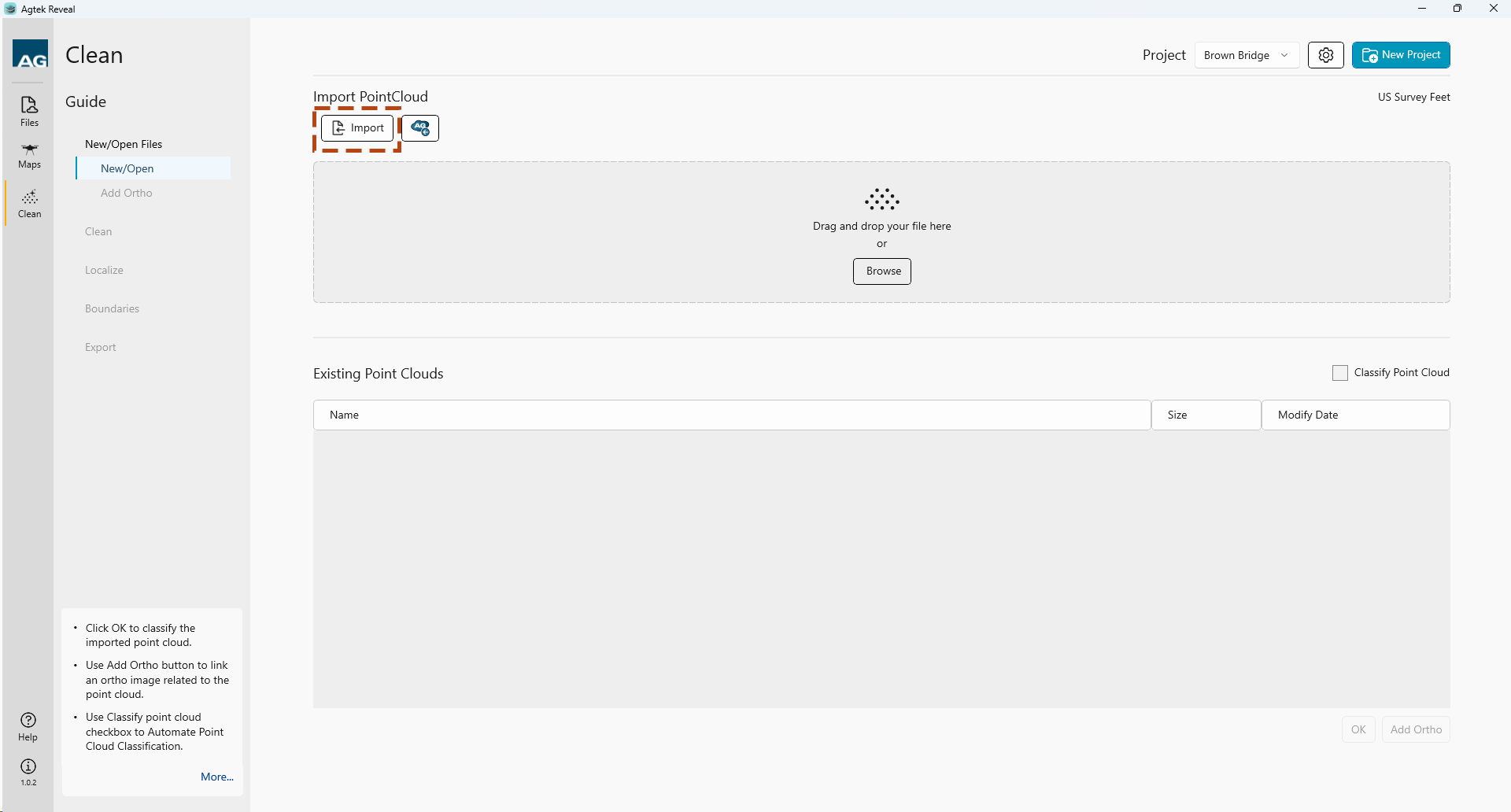
Task: Enable the Classify Point Cloud checkbox
Action: coord(1340,372)
